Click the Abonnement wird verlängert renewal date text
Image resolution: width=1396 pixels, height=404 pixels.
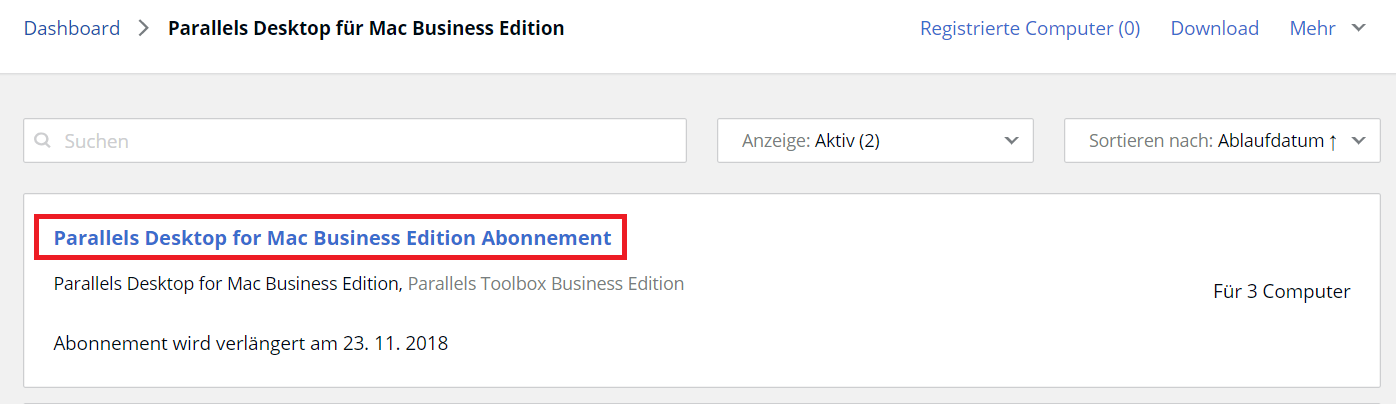click(x=250, y=344)
